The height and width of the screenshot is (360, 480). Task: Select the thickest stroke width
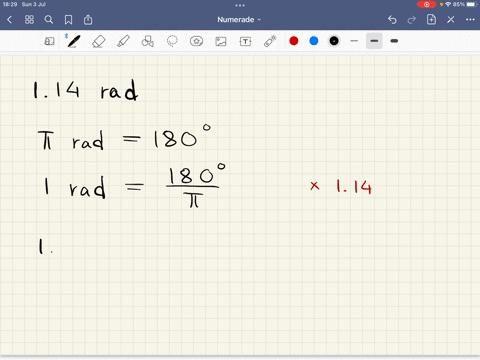pos(394,41)
